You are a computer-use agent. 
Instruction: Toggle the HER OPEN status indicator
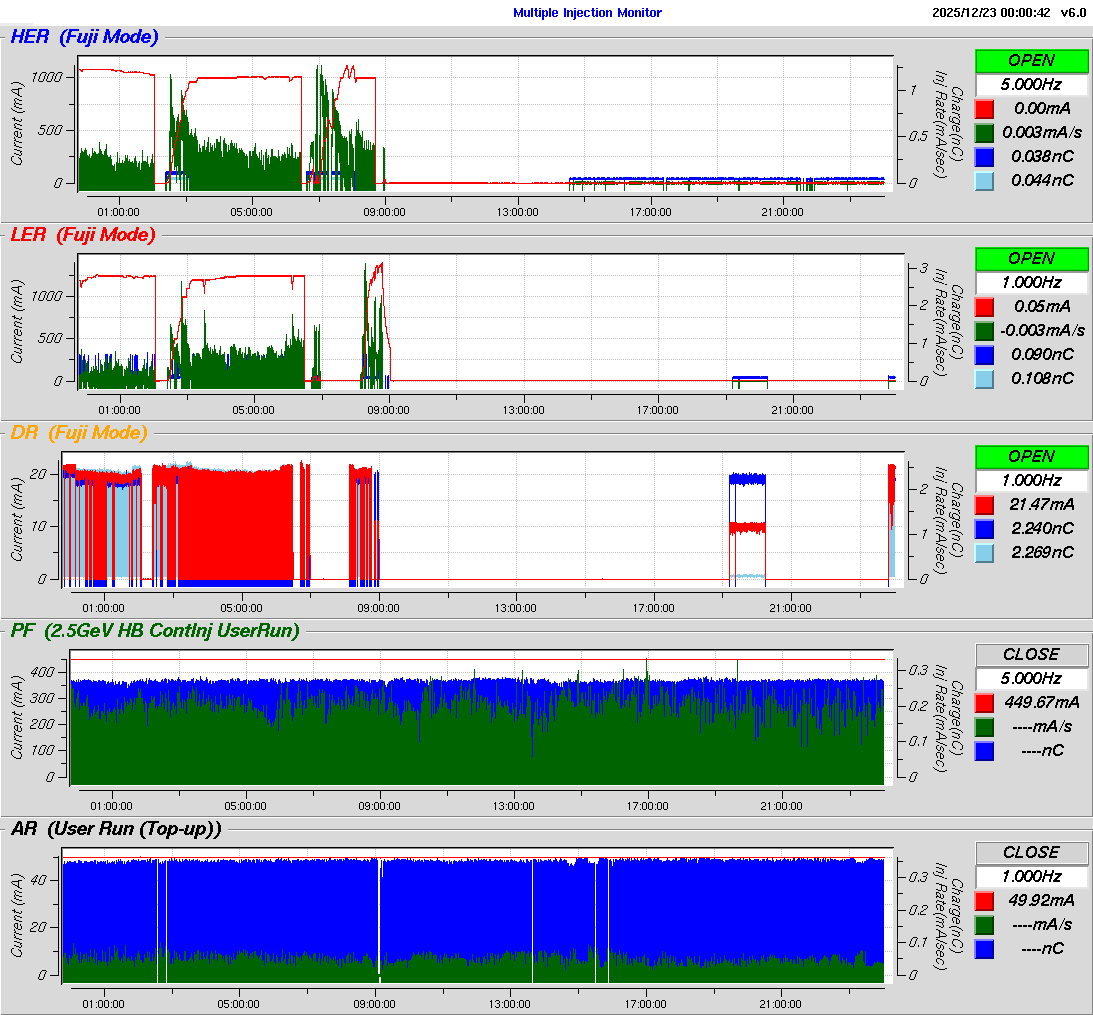coord(1031,61)
